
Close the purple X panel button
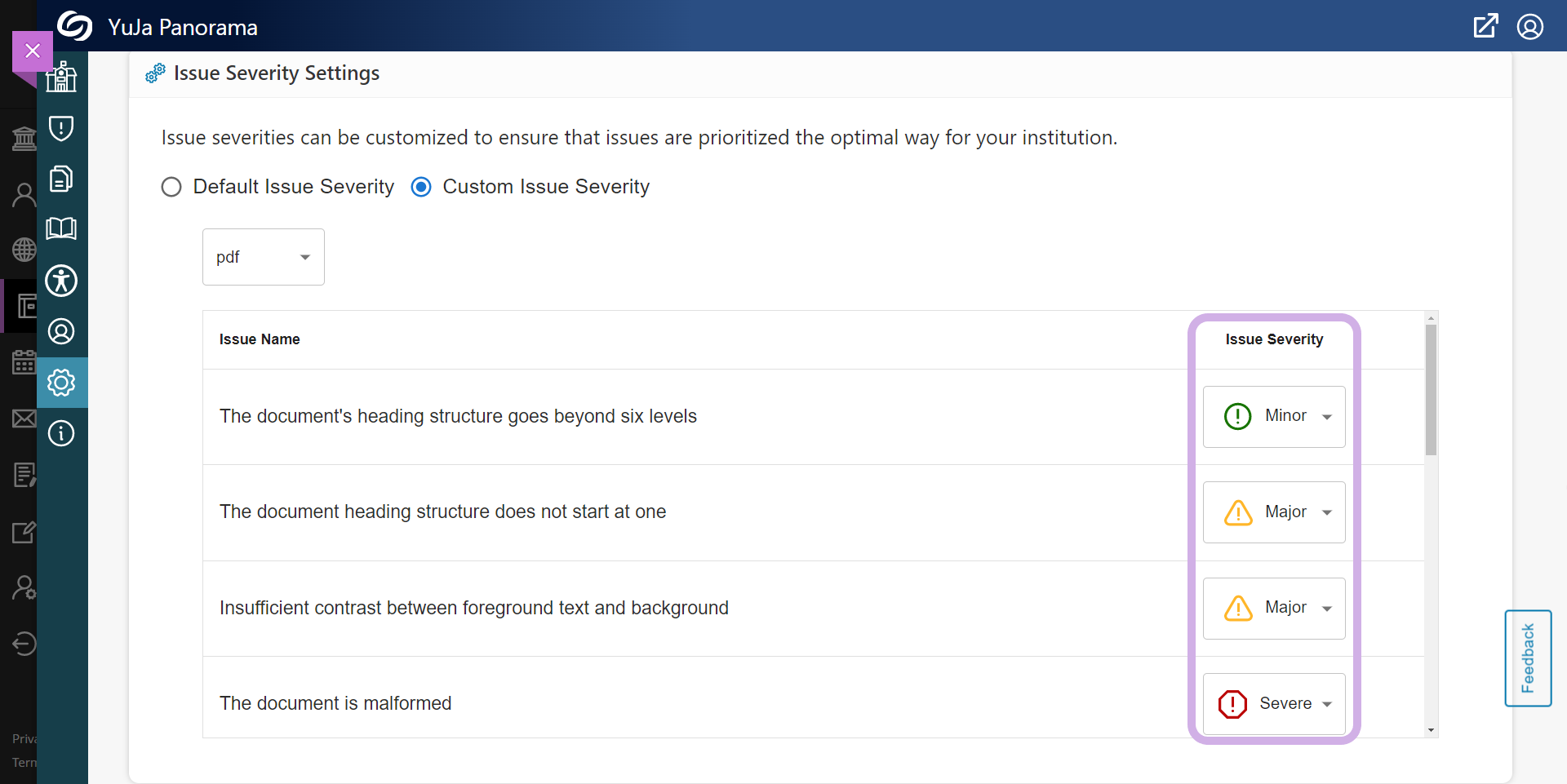point(33,51)
